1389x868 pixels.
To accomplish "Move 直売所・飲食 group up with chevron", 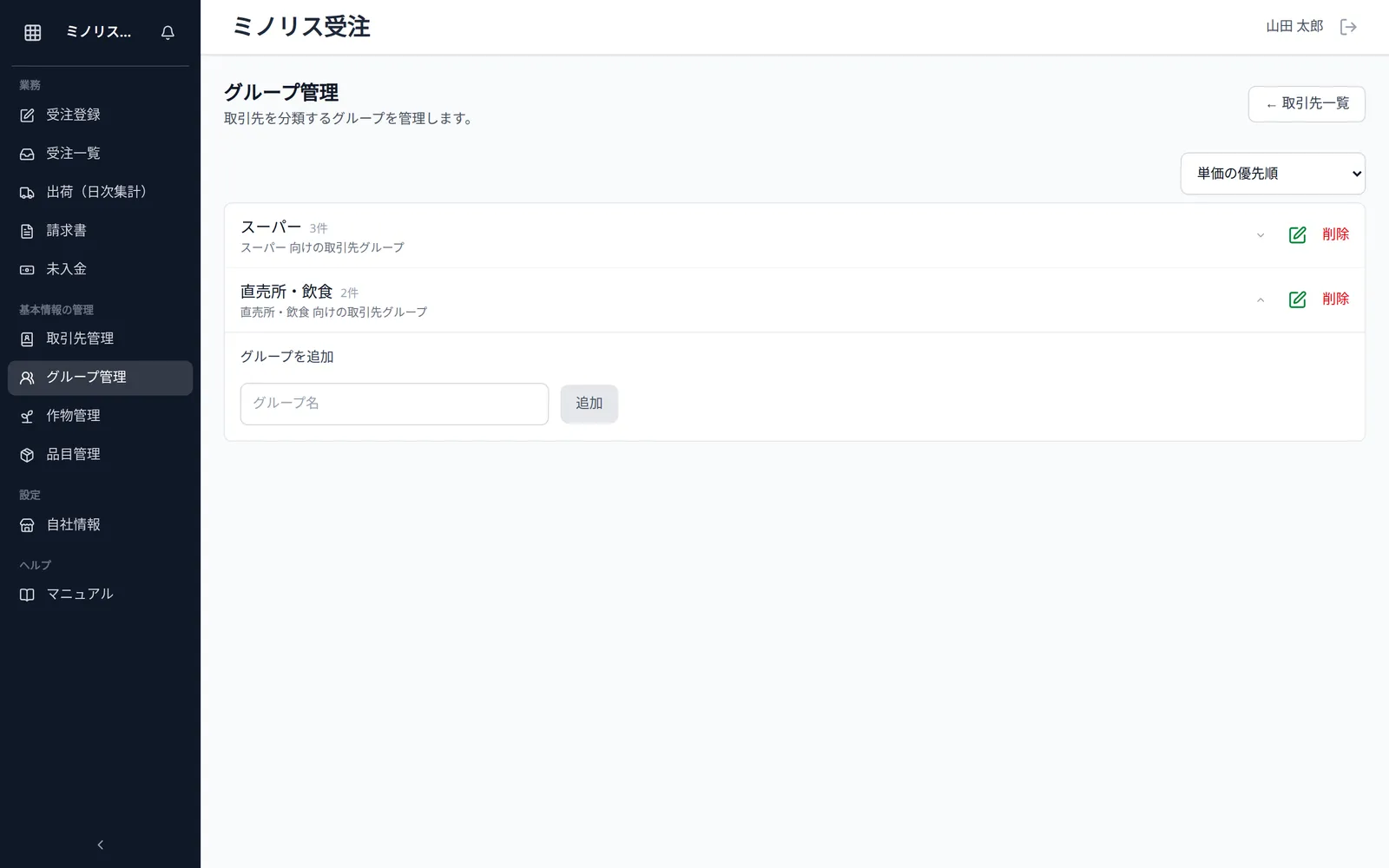I will 1261,299.
